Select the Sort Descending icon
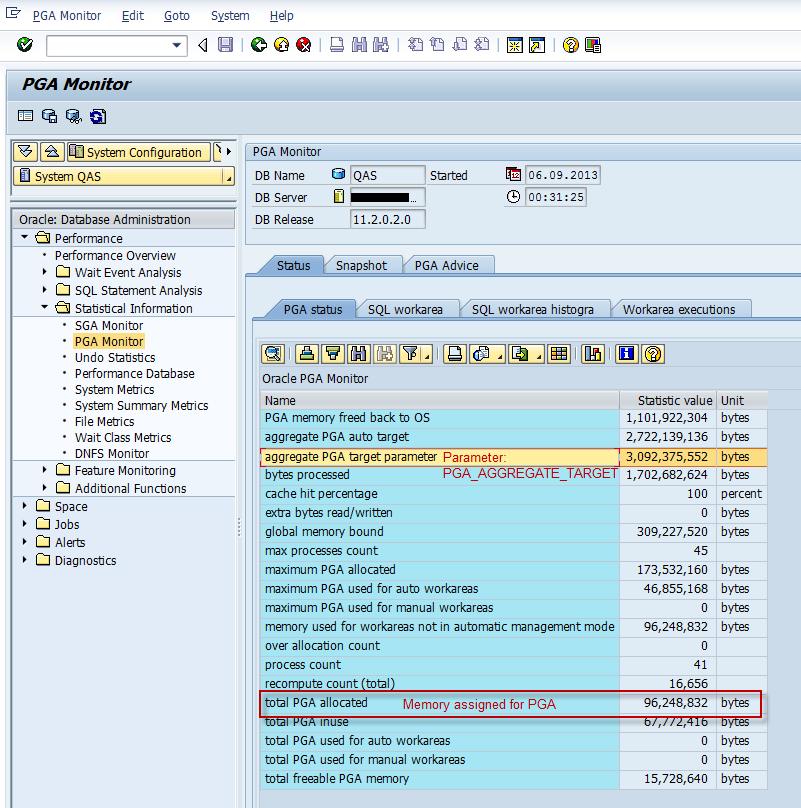The height and width of the screenshot is (808, 801). point(331,354)
